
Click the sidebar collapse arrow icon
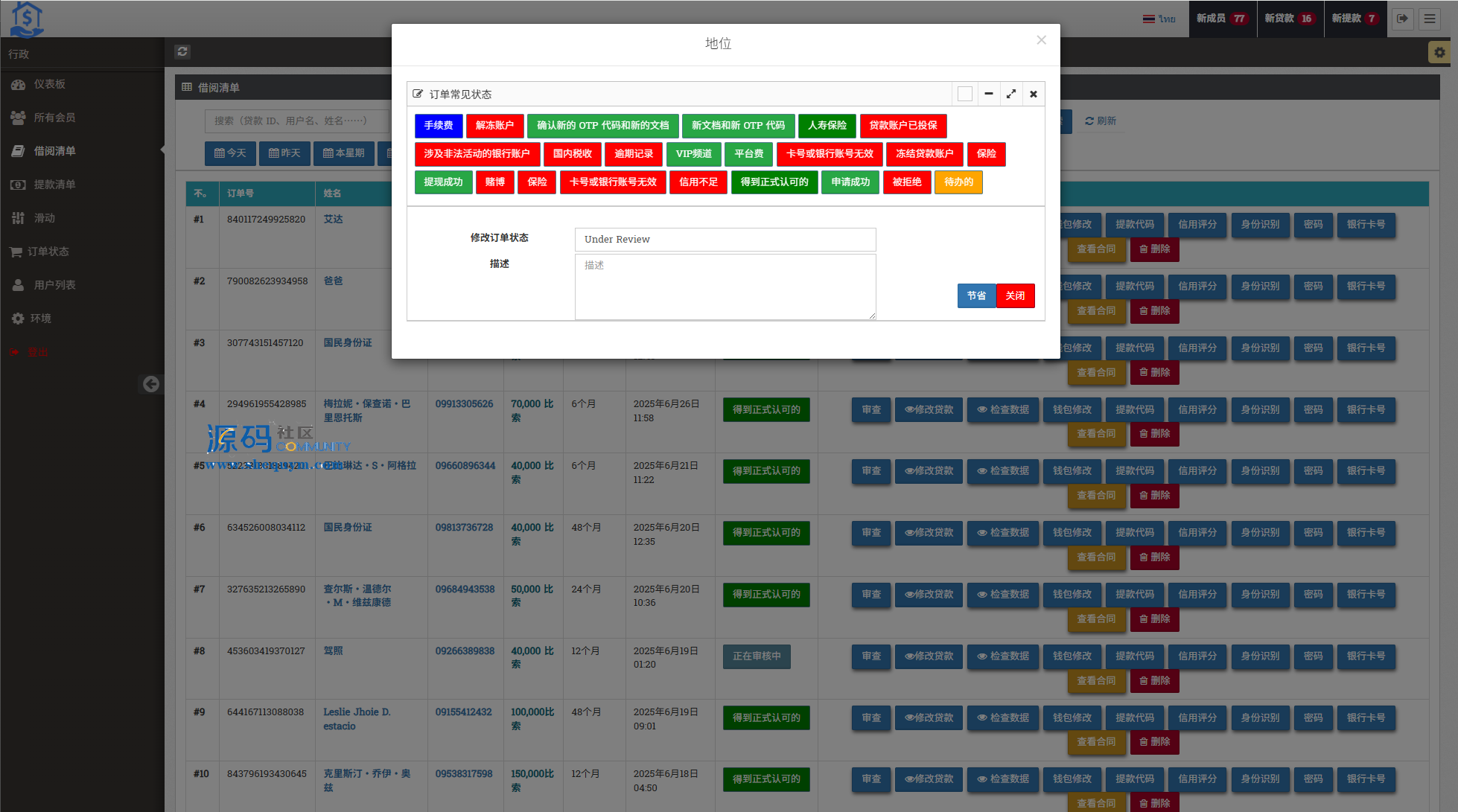click(151, 384)
